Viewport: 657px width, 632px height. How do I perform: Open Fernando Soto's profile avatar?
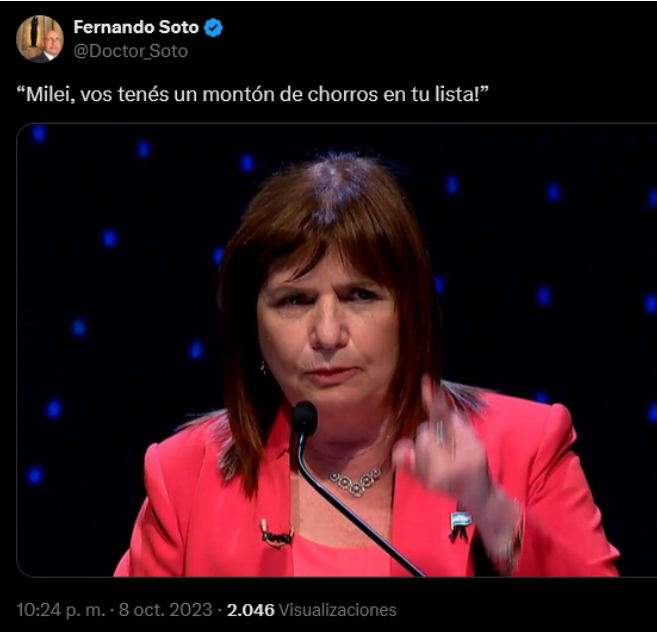point(40,39)
